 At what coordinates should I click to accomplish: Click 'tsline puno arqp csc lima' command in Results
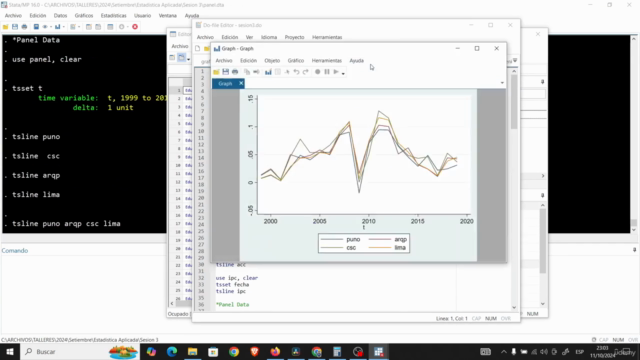coord(66,224)
